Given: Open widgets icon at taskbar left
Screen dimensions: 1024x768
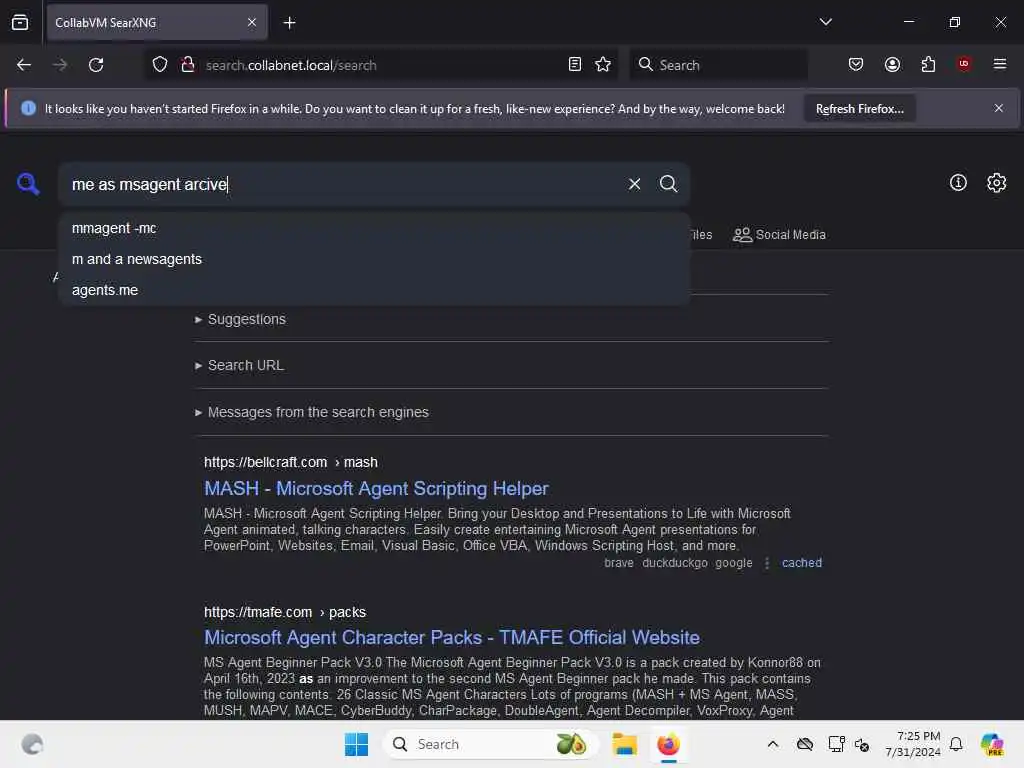Looking at the screenshot, I should click(x=32, y=744).
